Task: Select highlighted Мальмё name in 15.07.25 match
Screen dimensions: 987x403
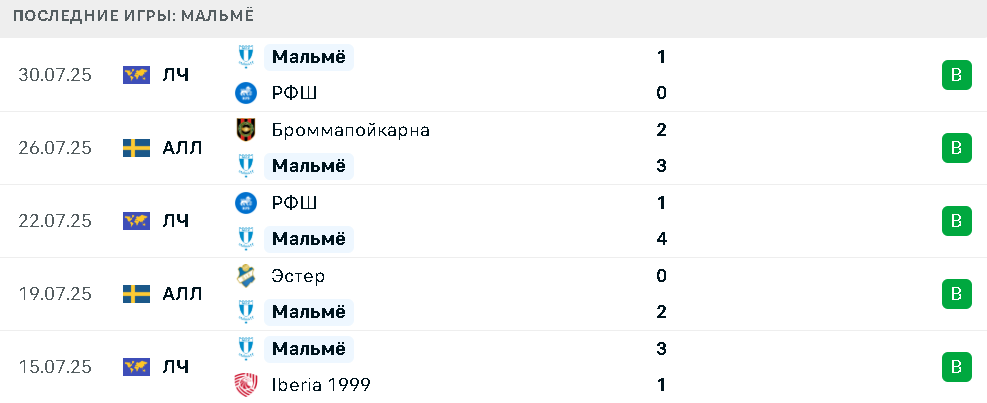Action: click(308, 348)
